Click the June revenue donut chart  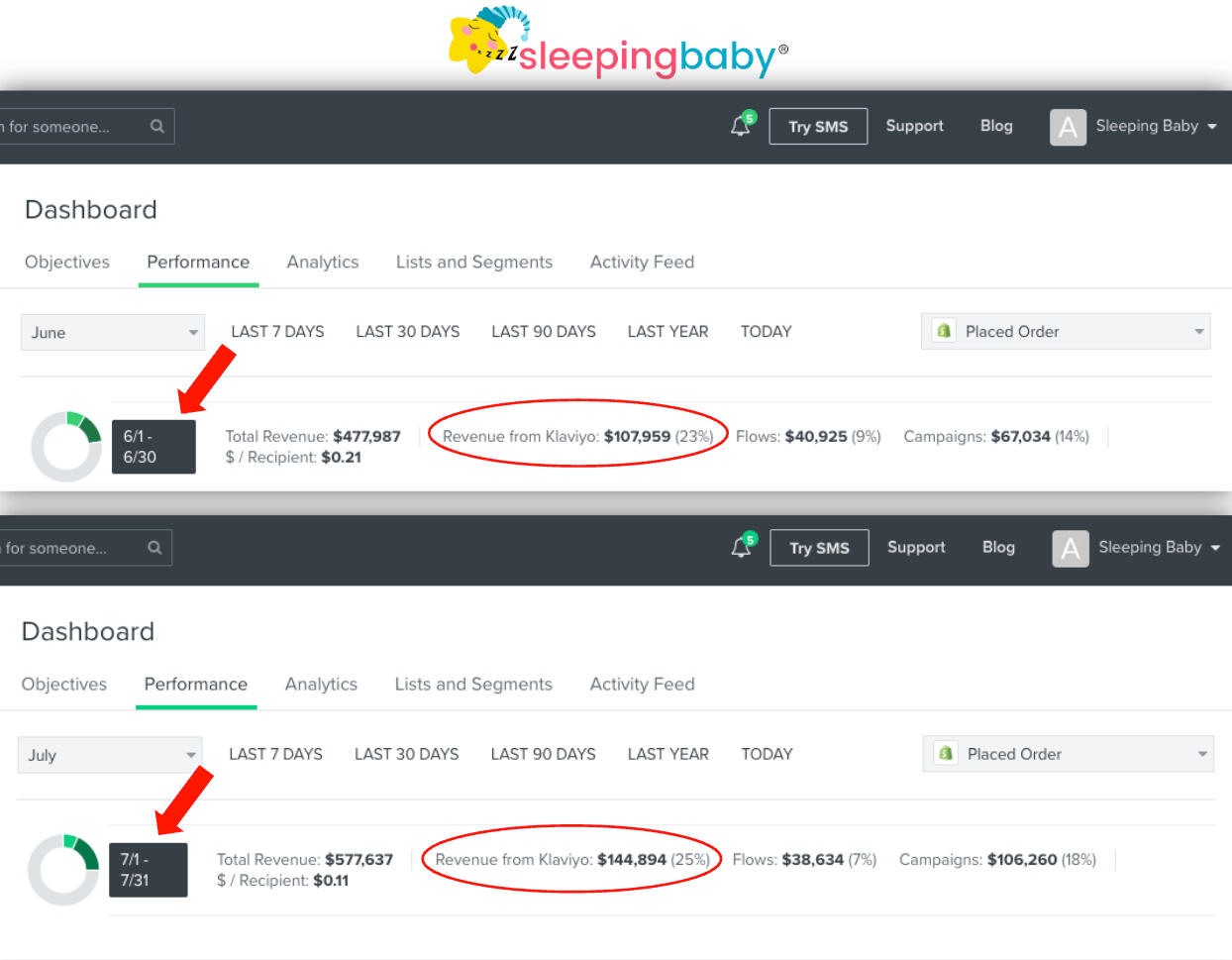pyautogui.click(x=66, y=447)
